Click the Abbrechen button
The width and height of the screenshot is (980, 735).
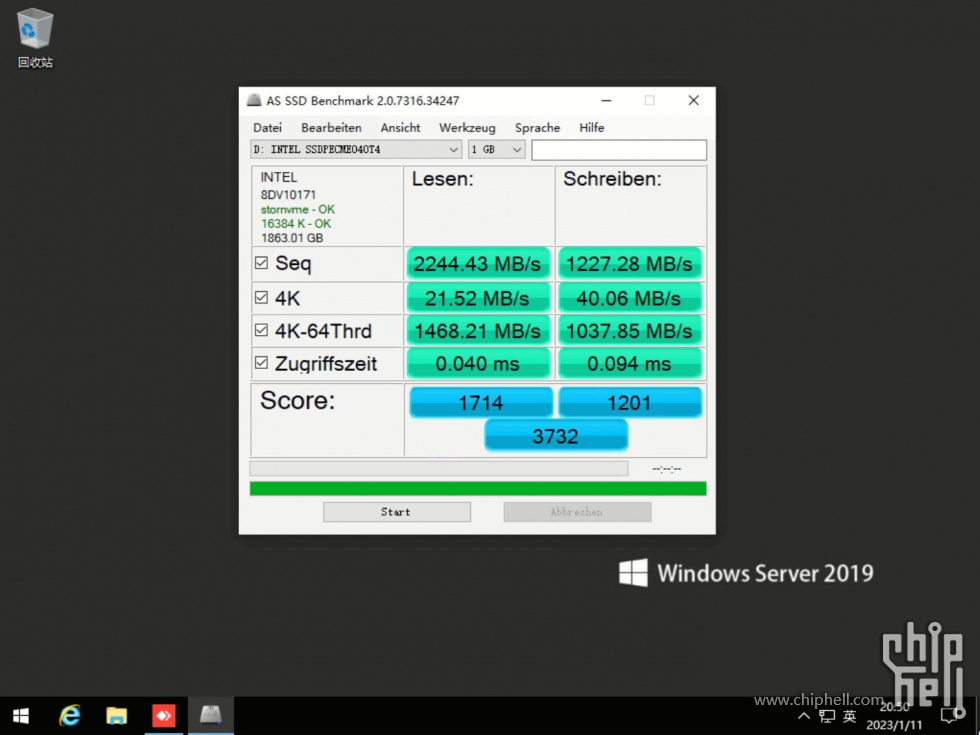point(577,512)
